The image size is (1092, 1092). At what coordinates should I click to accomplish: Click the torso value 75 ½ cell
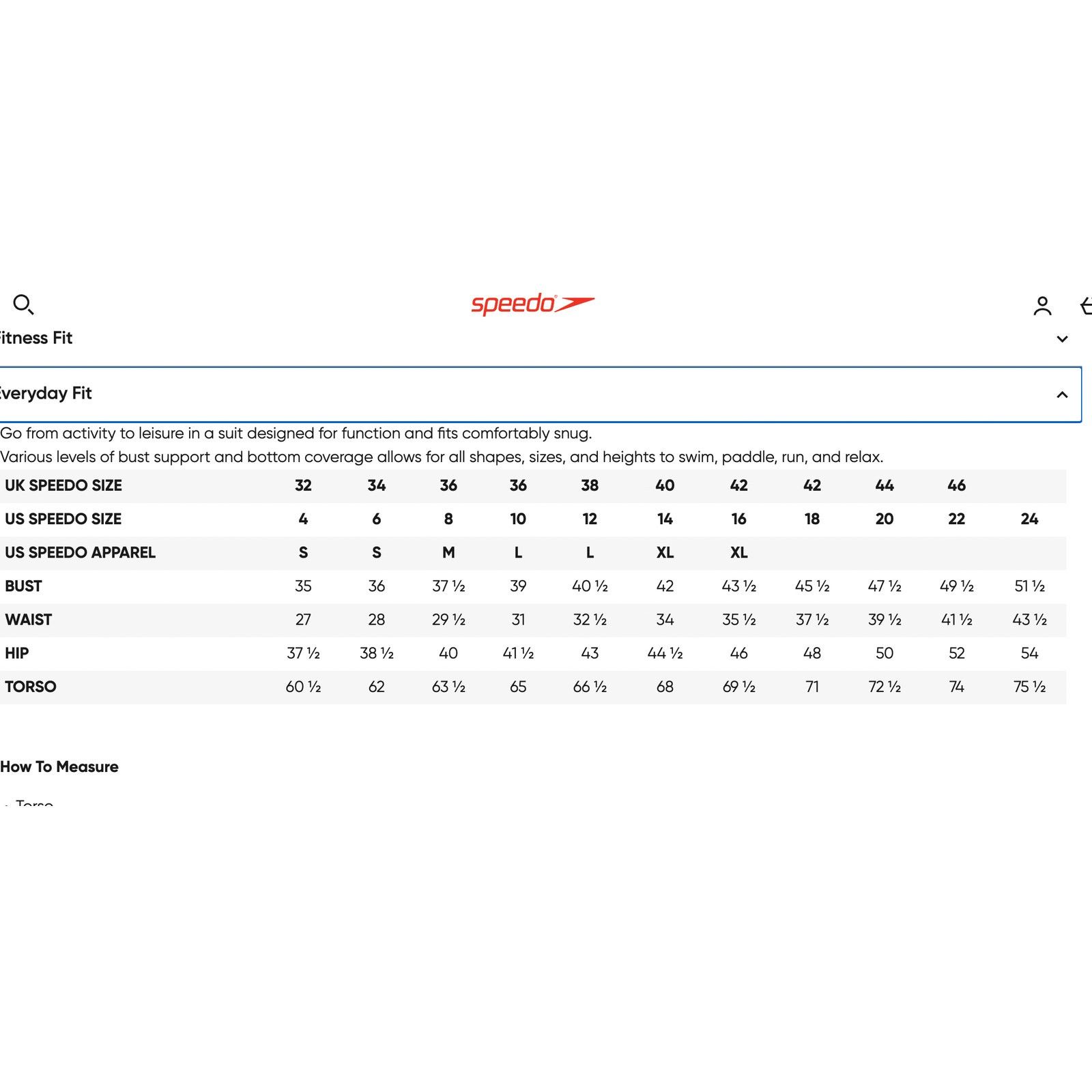point(1029,687)
